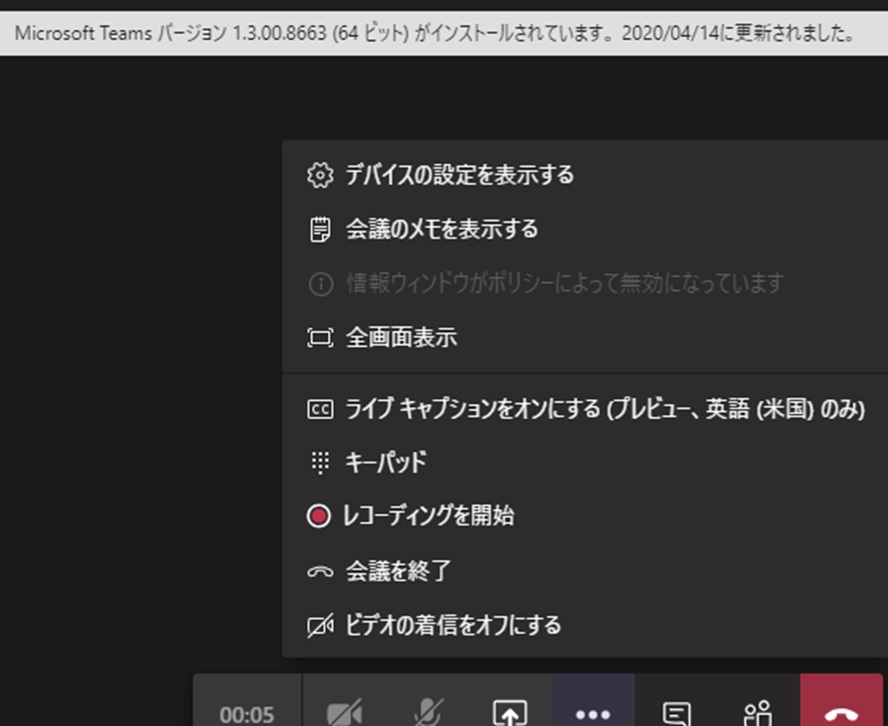Click the 00:05 call duration timer
This screenshot has height=726, width=888.
coord(247,714)
